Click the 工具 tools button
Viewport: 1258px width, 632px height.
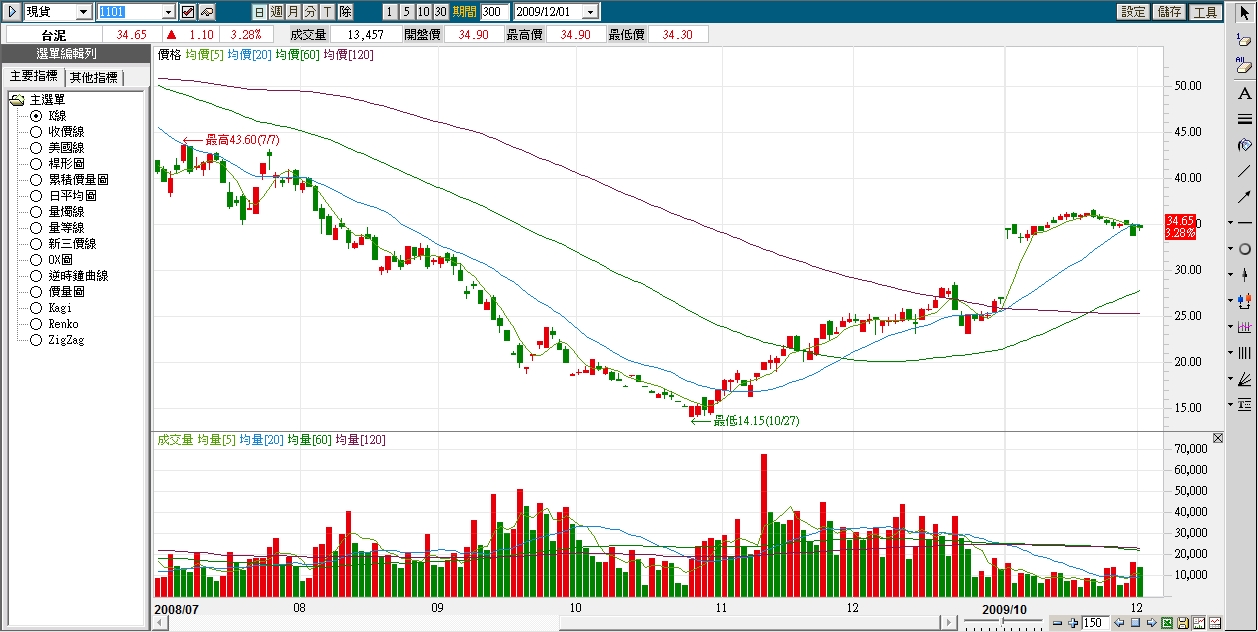pyautogui.click(x=1206, y=12)
